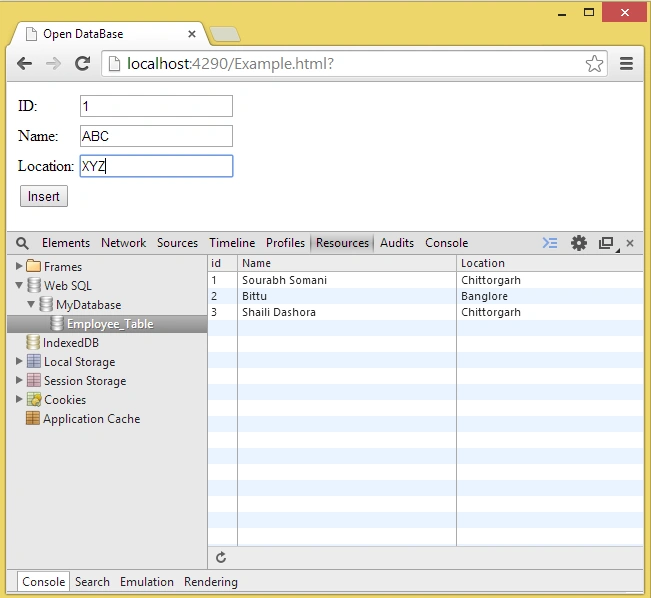Expand the Local Storage node
Image resolution: width=651 pixels, height=598 pixels.
pyautogui.click(x=19, y=361)
